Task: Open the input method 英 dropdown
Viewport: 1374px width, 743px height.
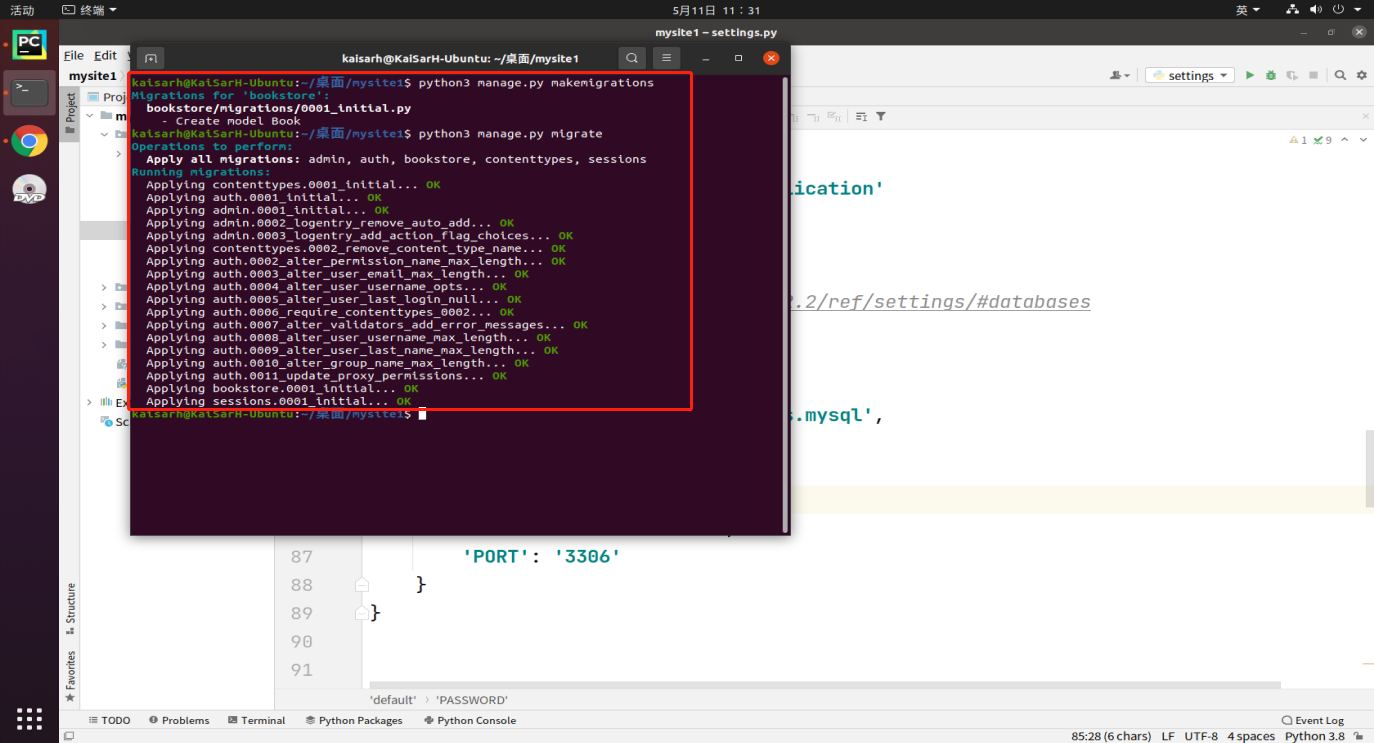Action: pyautogui.click(x=1247, y=10)
